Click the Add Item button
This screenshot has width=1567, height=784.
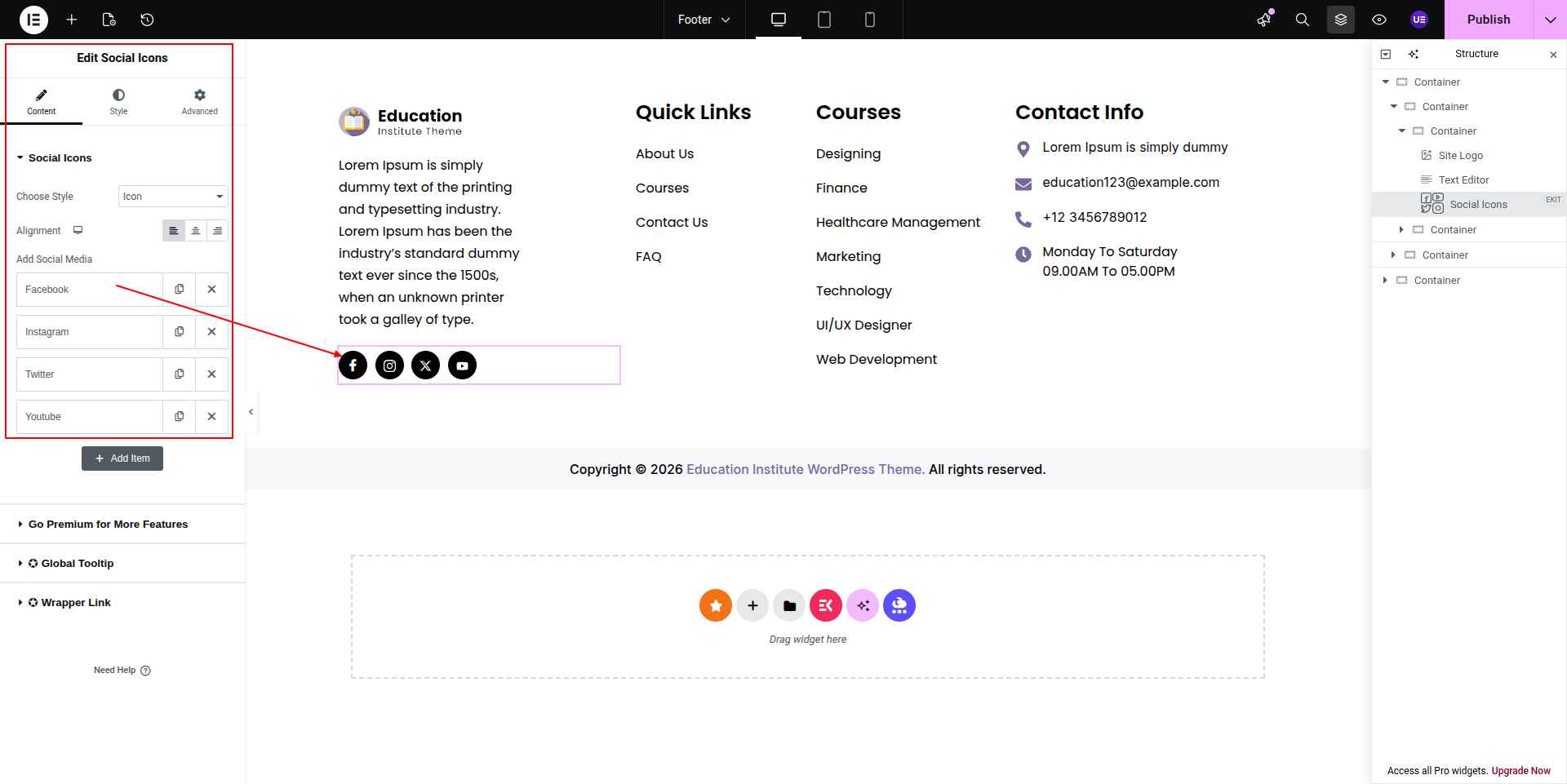[122, 458]
